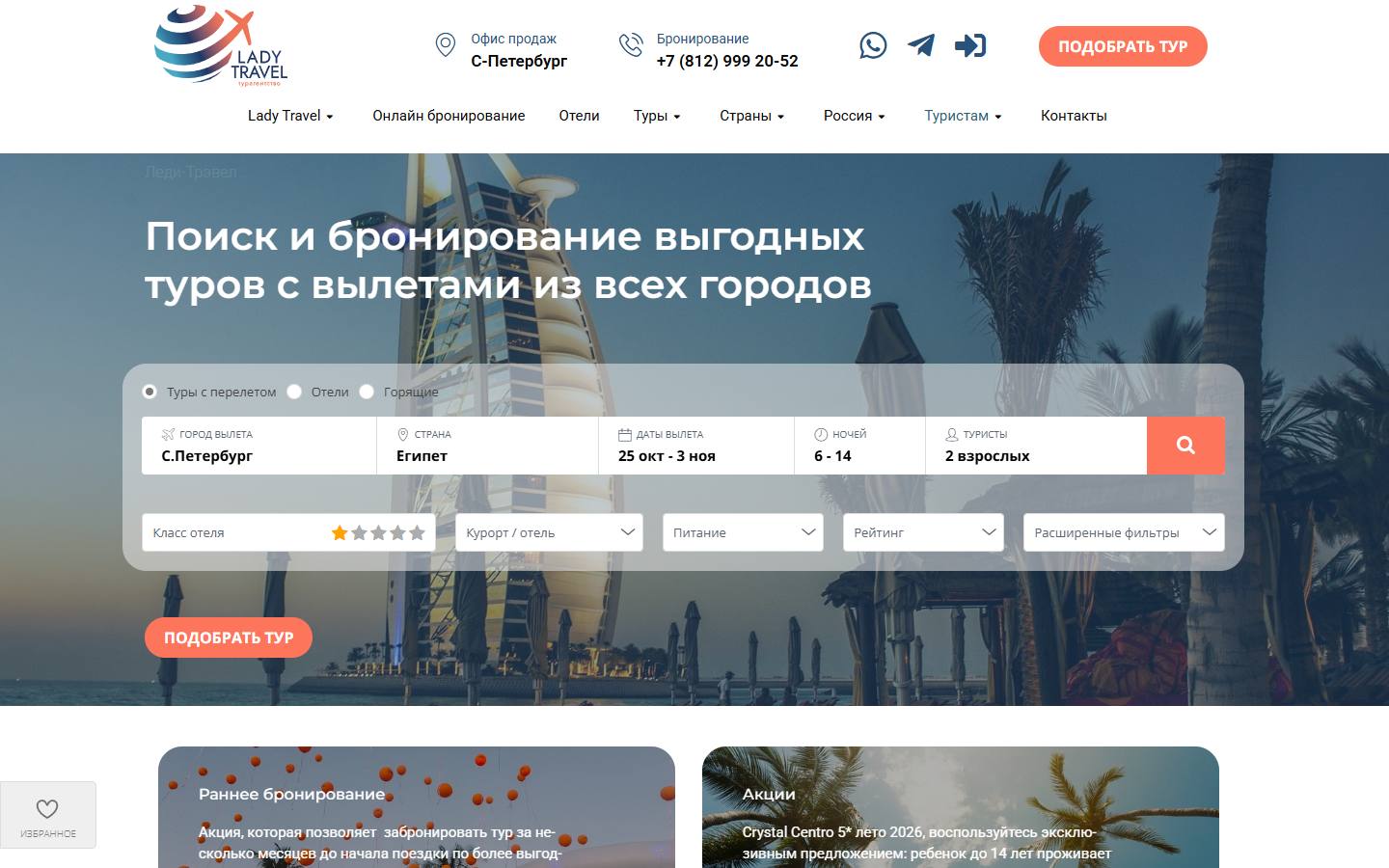The width and height of the screenshot is (1389, 868).
Task: Edit nights field 6 - 14
Action: pyautogui.click(x=860, y=446)
